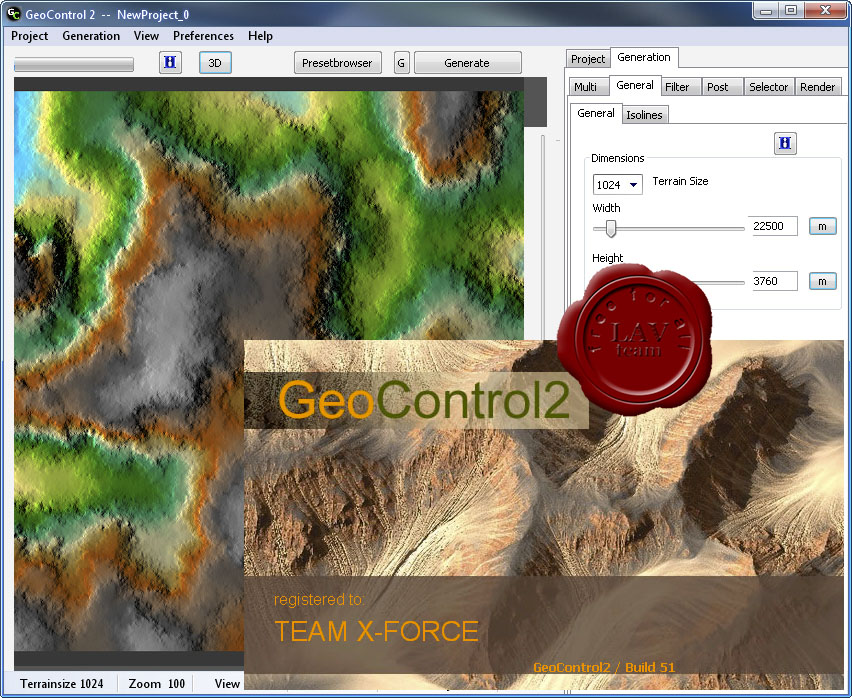
Task: Open the View menu
Action: coord(146,36)
